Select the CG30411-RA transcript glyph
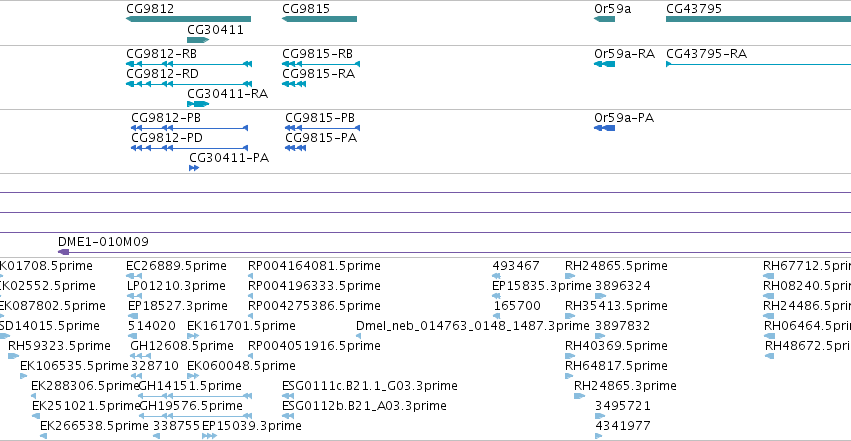 point(198,104)
